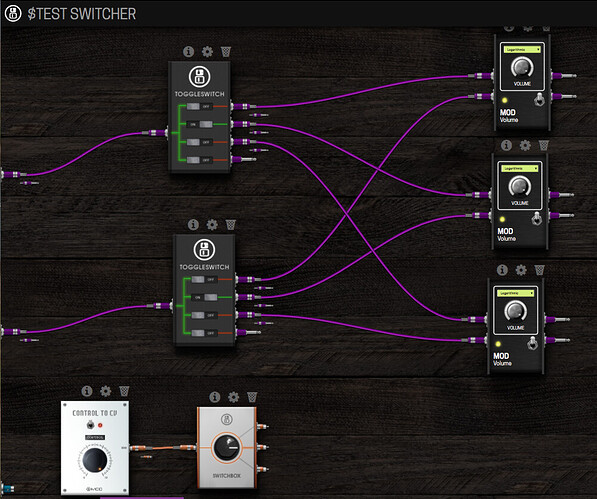Viewport: 597px width, 499px height.
Task: Delete the Switchbox with trash icon
Action: (252, 397)
